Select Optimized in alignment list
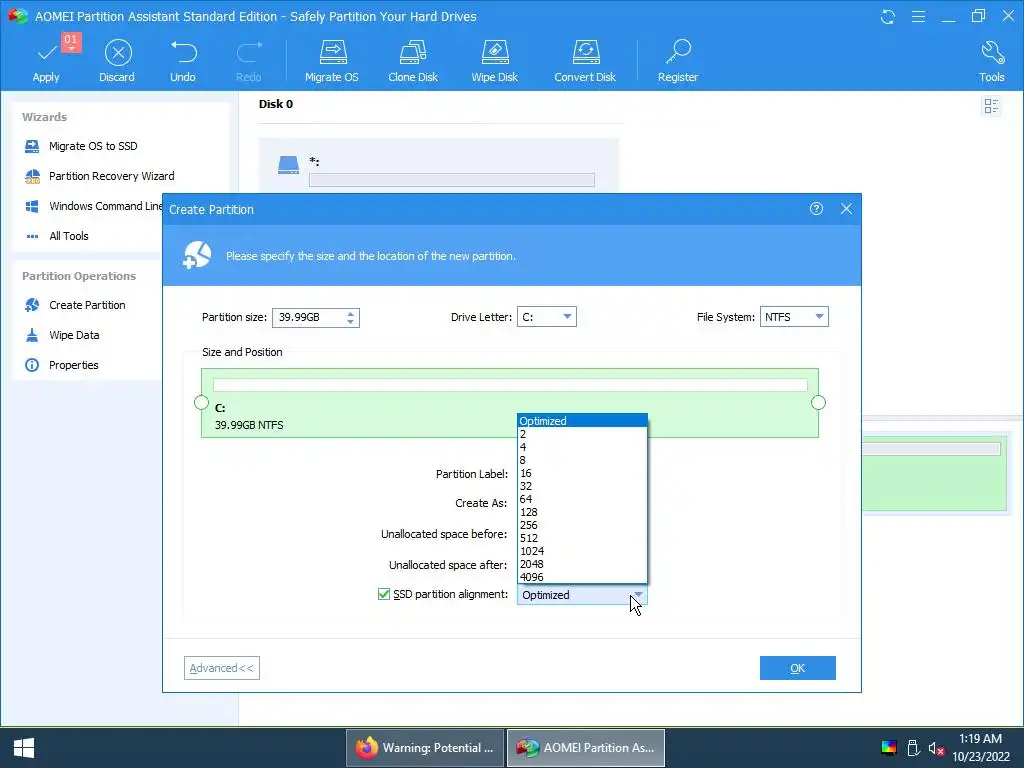 pyautogui.click(x=583, y=421)
